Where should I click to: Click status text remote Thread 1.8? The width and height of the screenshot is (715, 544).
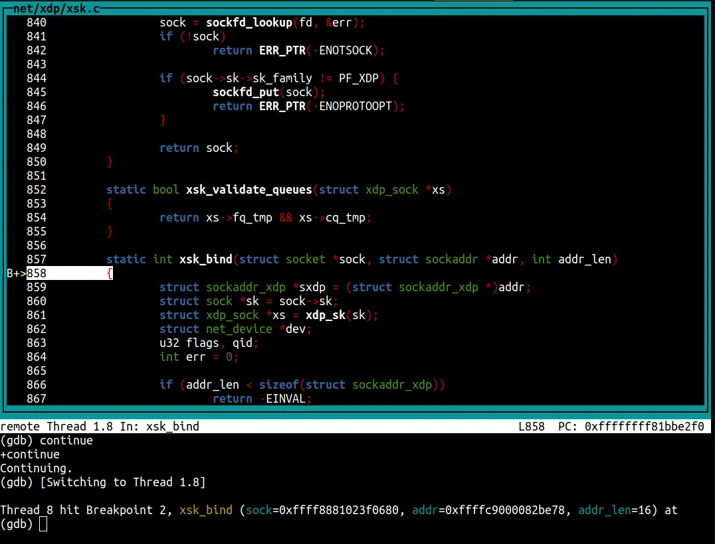(57, 427)
